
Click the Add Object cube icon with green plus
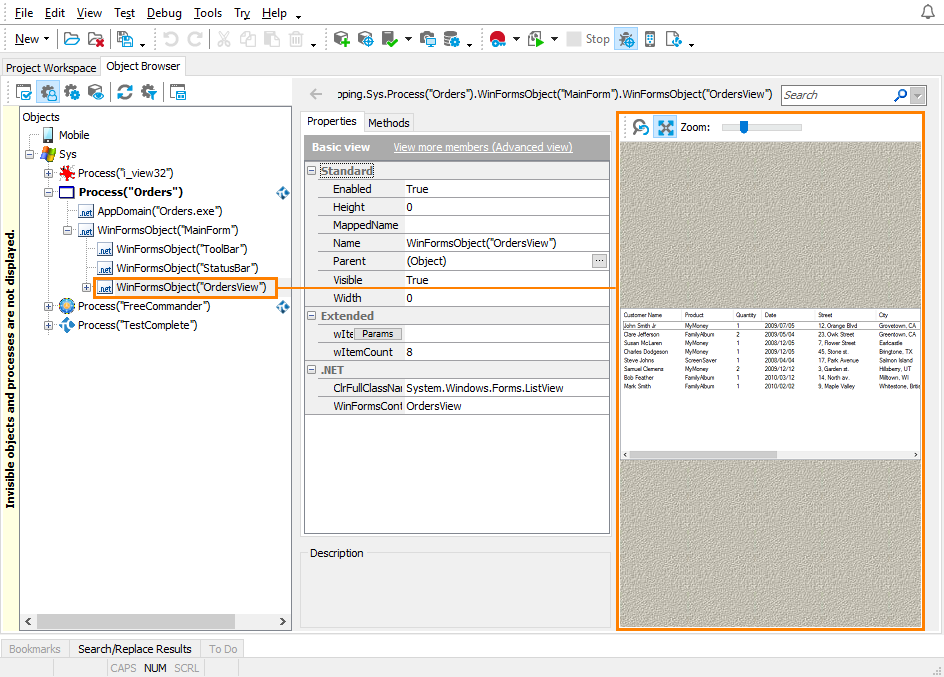[x=341, y=39]
